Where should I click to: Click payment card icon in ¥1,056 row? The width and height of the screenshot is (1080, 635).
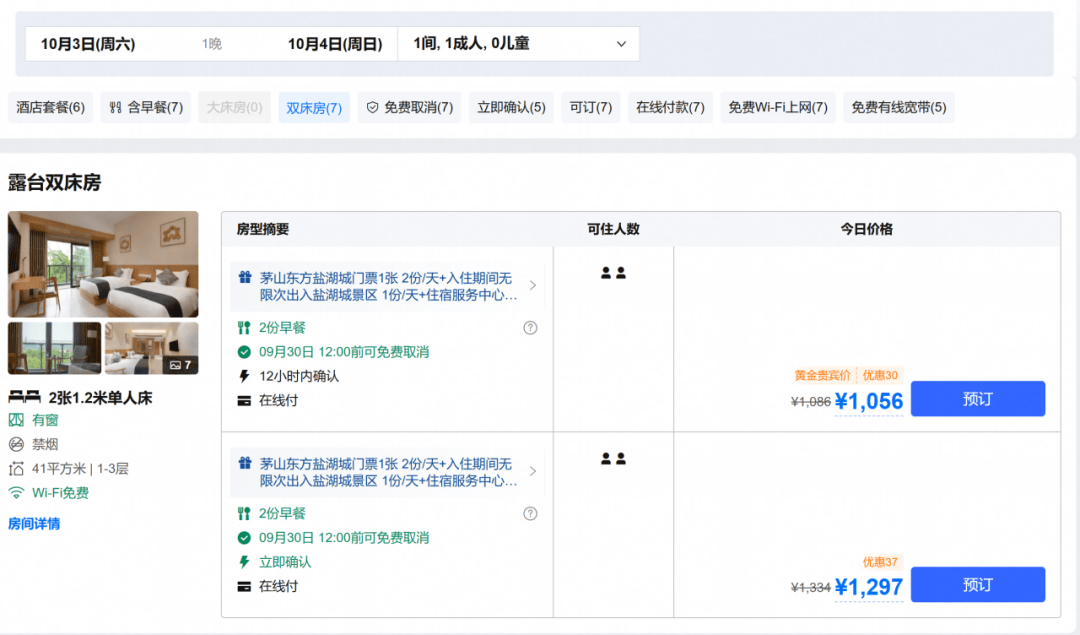(x=244, y=401)
